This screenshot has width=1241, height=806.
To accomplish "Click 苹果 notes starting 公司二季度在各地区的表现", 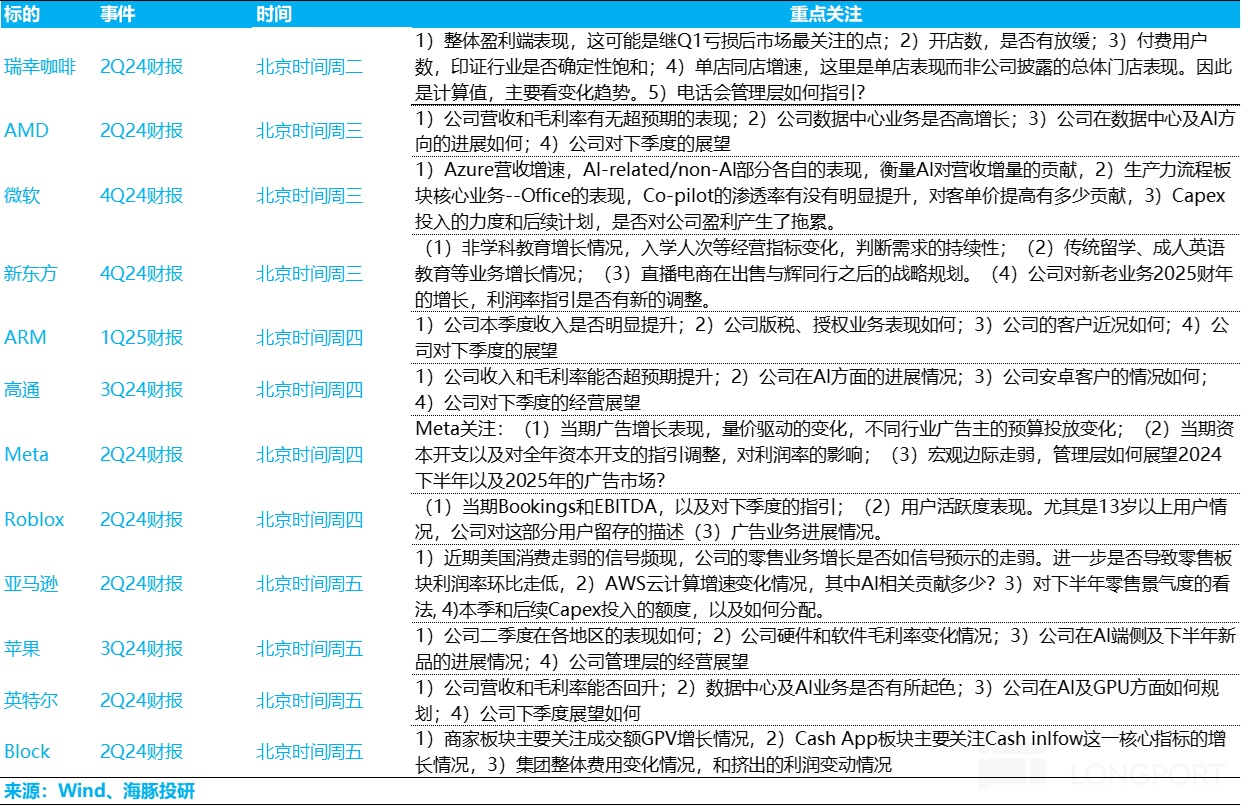I will 825,648.
